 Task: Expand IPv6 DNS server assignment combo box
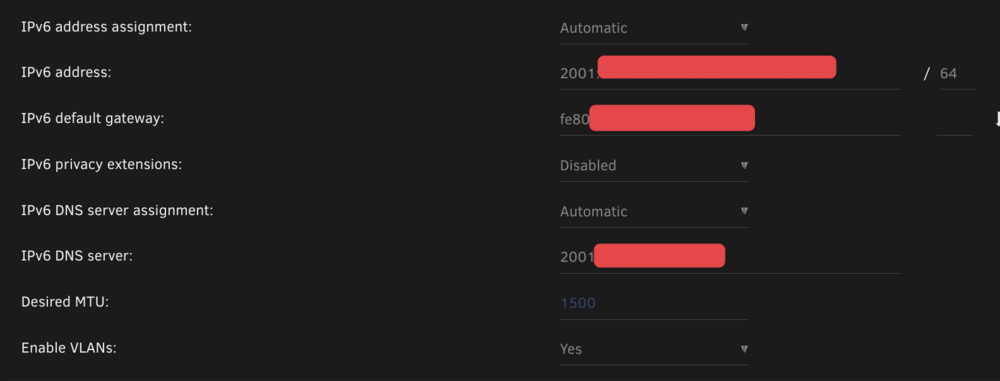coord(654,211)
